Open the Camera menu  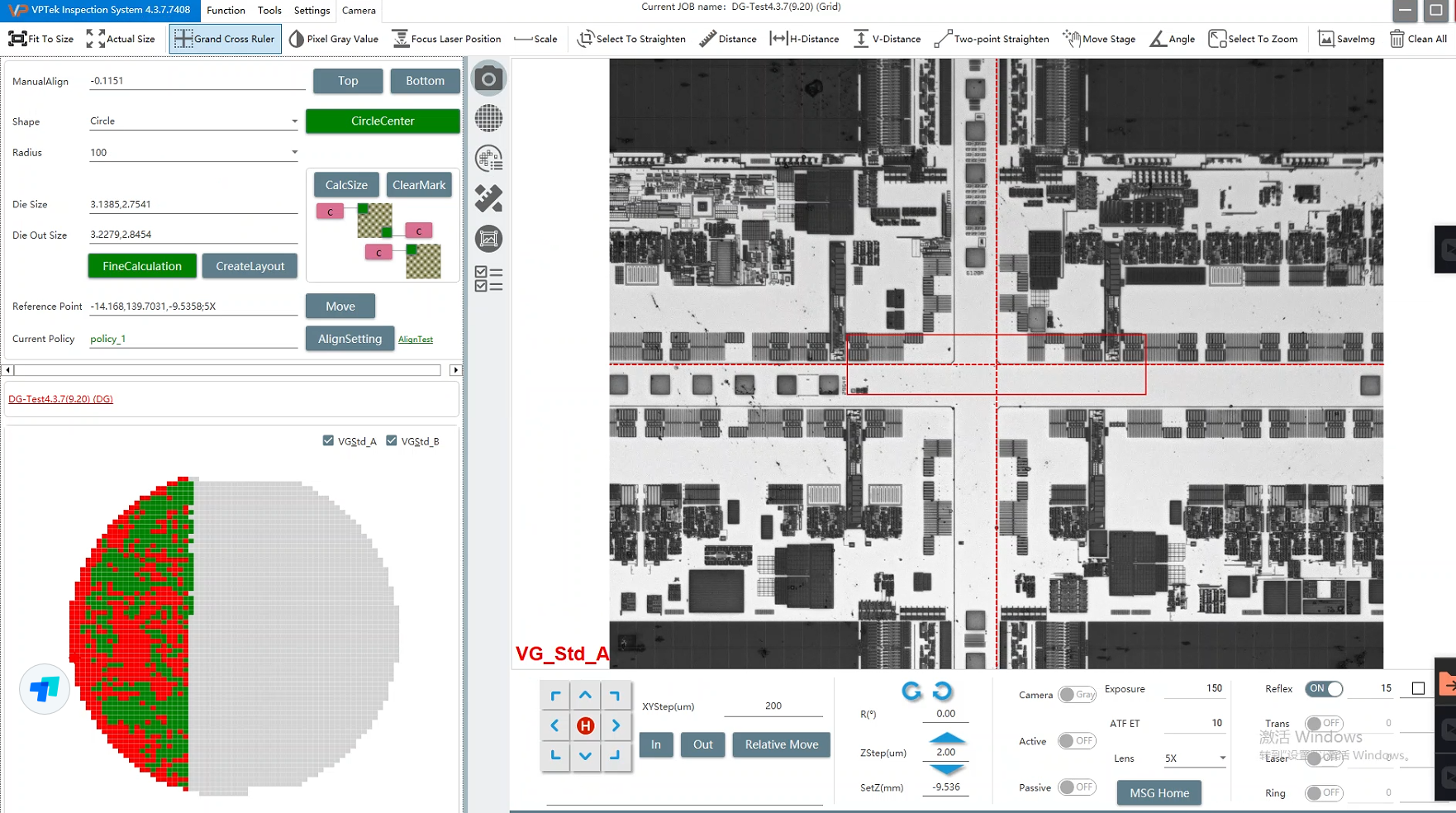point(359,11)
